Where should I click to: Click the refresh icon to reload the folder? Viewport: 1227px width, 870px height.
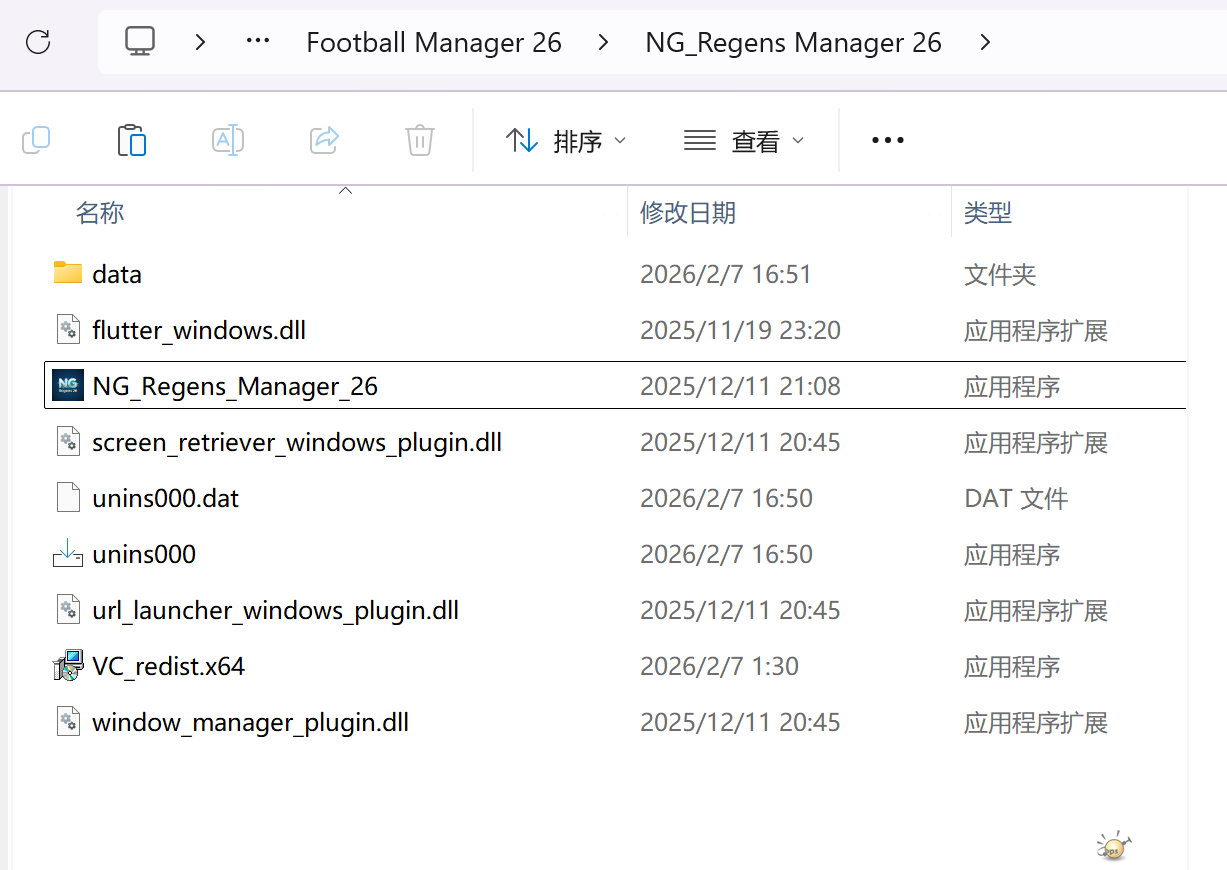37,42
